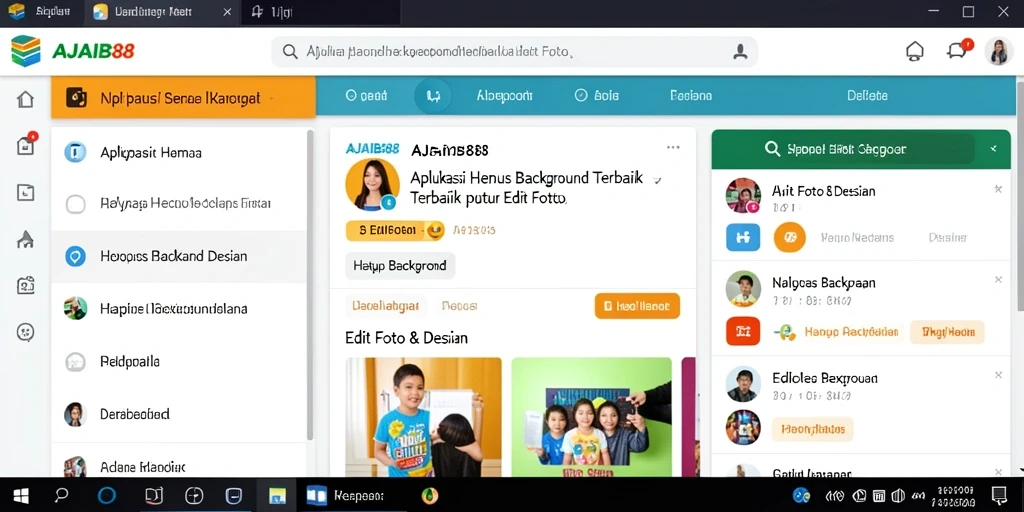
Task: Select the 'Deoos' sub-tab
Action: (x=459, y=306)
